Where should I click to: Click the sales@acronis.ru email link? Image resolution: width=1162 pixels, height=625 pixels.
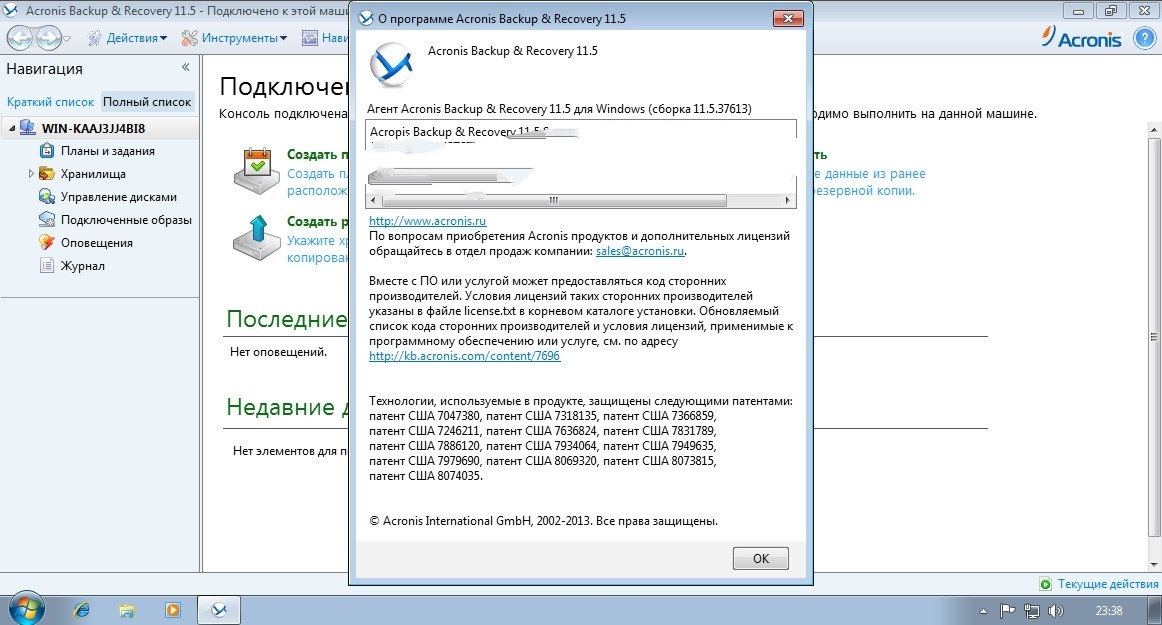coord(640,251)
